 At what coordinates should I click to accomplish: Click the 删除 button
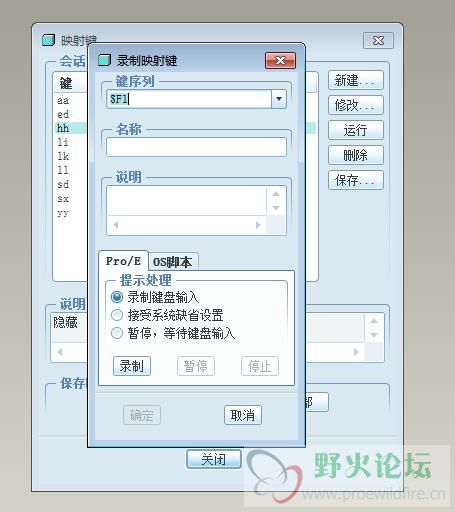356,155
